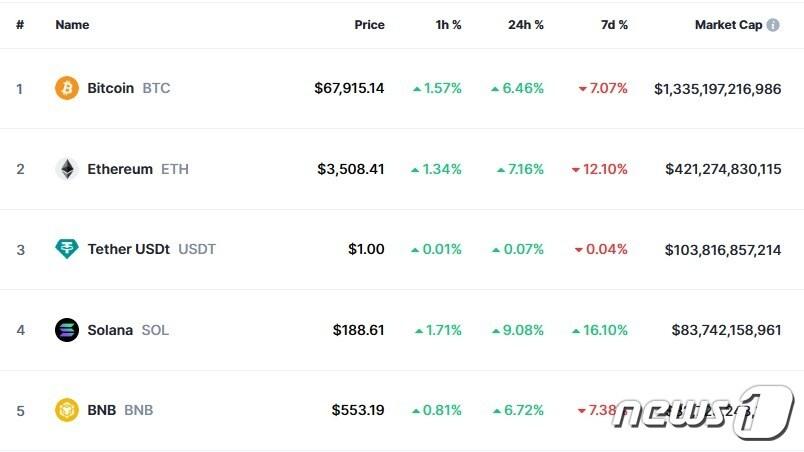Open the BNB name link
Screen dimensions: 804x452
coord(102,410)
